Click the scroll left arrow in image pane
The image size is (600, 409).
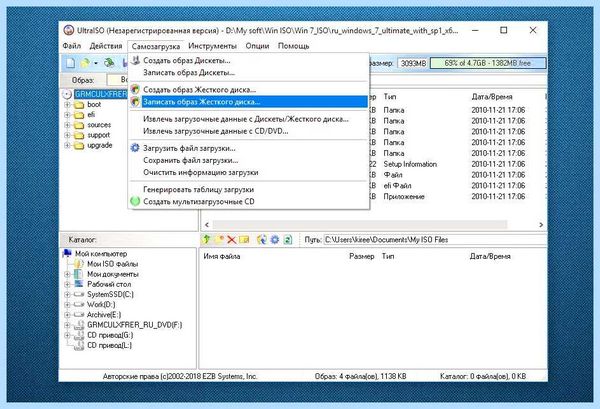(x=207, y=225)
